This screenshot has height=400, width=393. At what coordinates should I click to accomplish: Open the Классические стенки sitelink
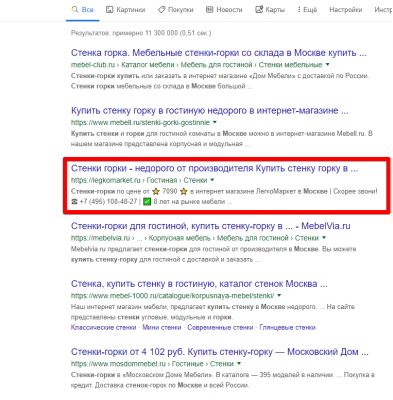tap(103, 327)
